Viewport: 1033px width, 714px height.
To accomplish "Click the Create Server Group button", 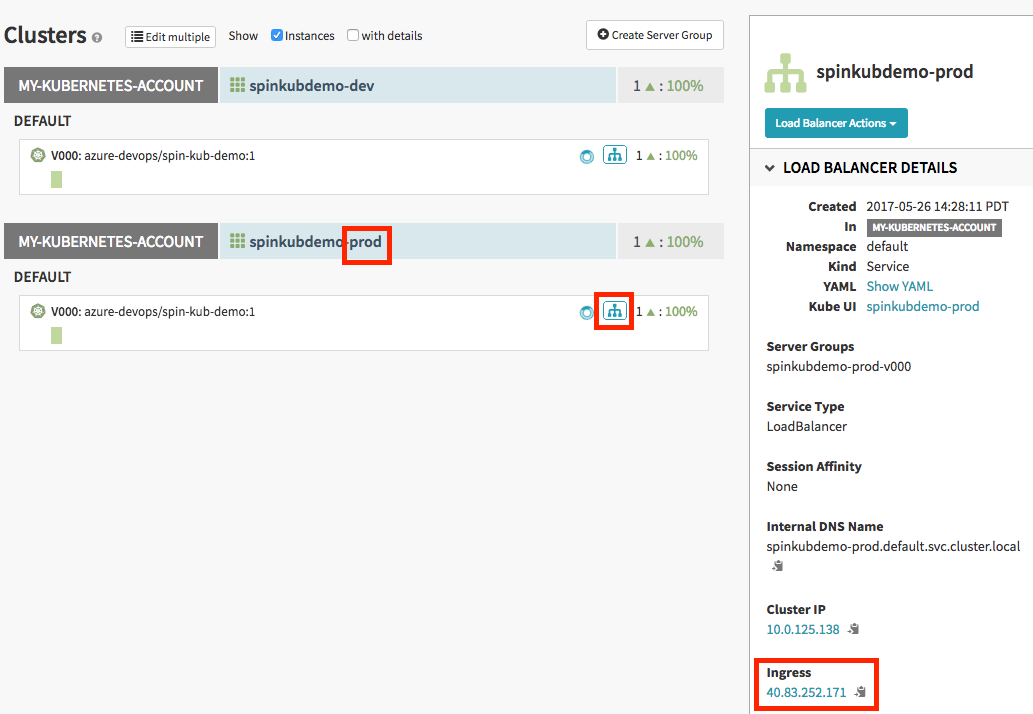I will 654,35.
